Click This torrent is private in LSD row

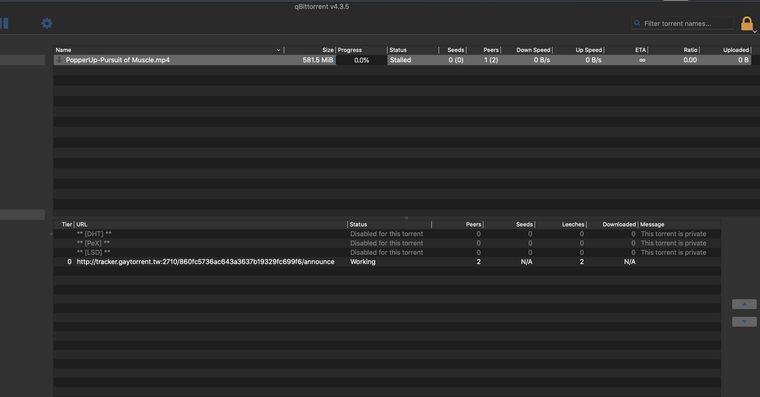coord(673,253)
